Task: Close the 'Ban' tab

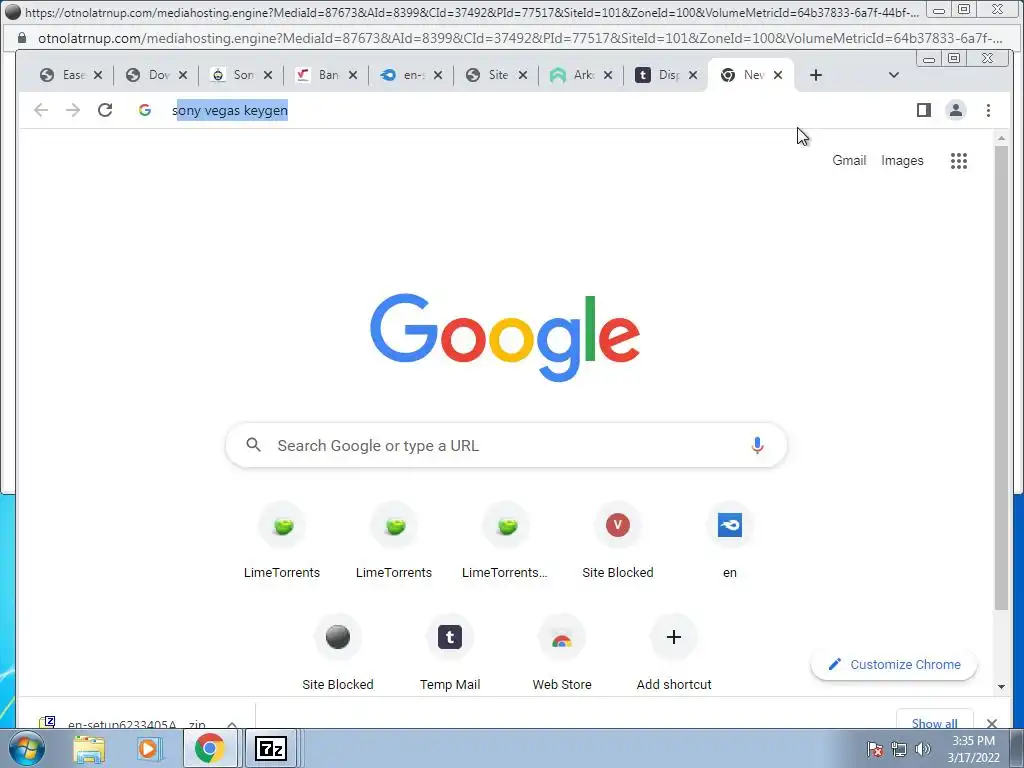Action: 353,75
